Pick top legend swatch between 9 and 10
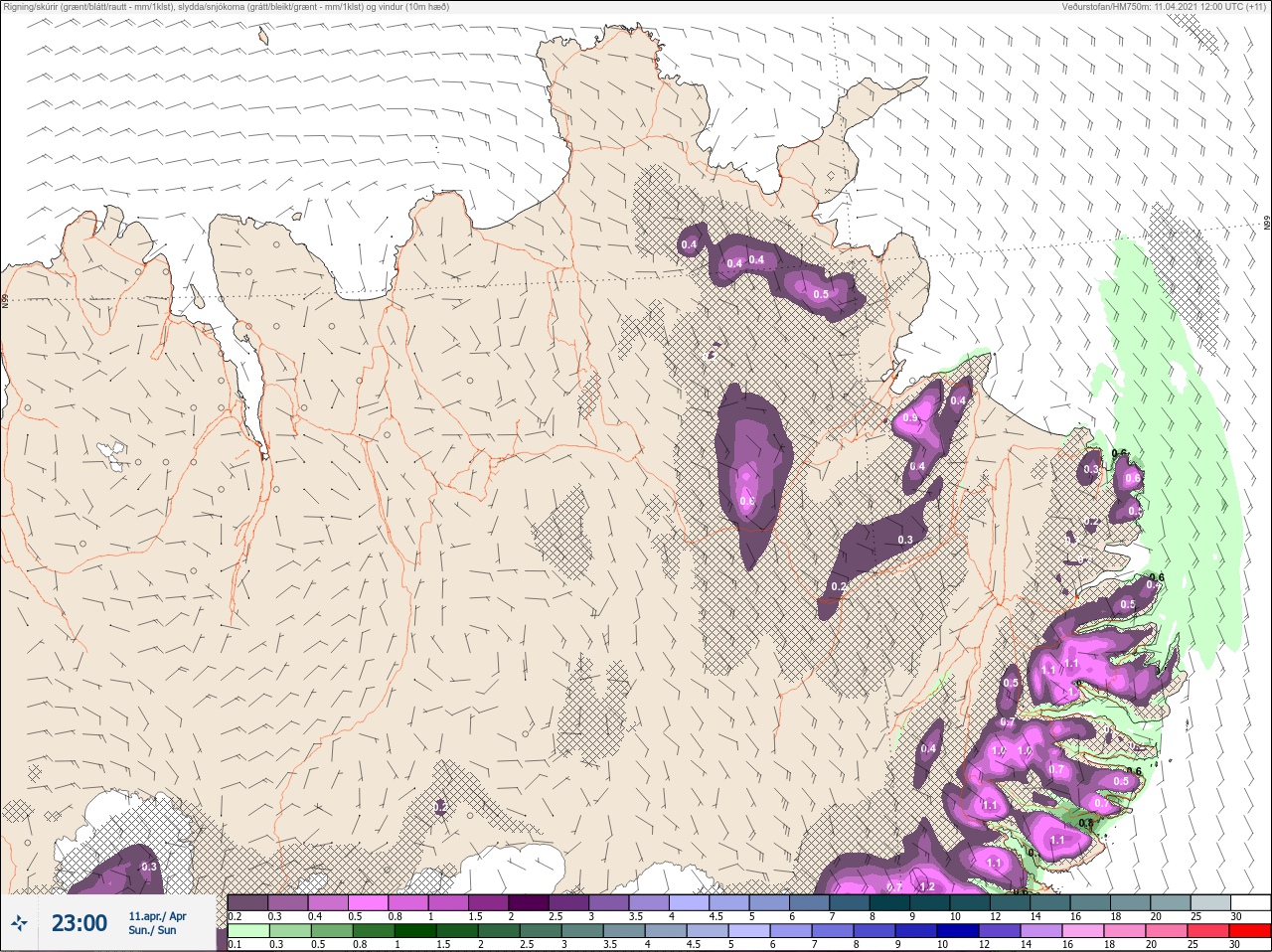1272x952 pixels. point(932,902)
